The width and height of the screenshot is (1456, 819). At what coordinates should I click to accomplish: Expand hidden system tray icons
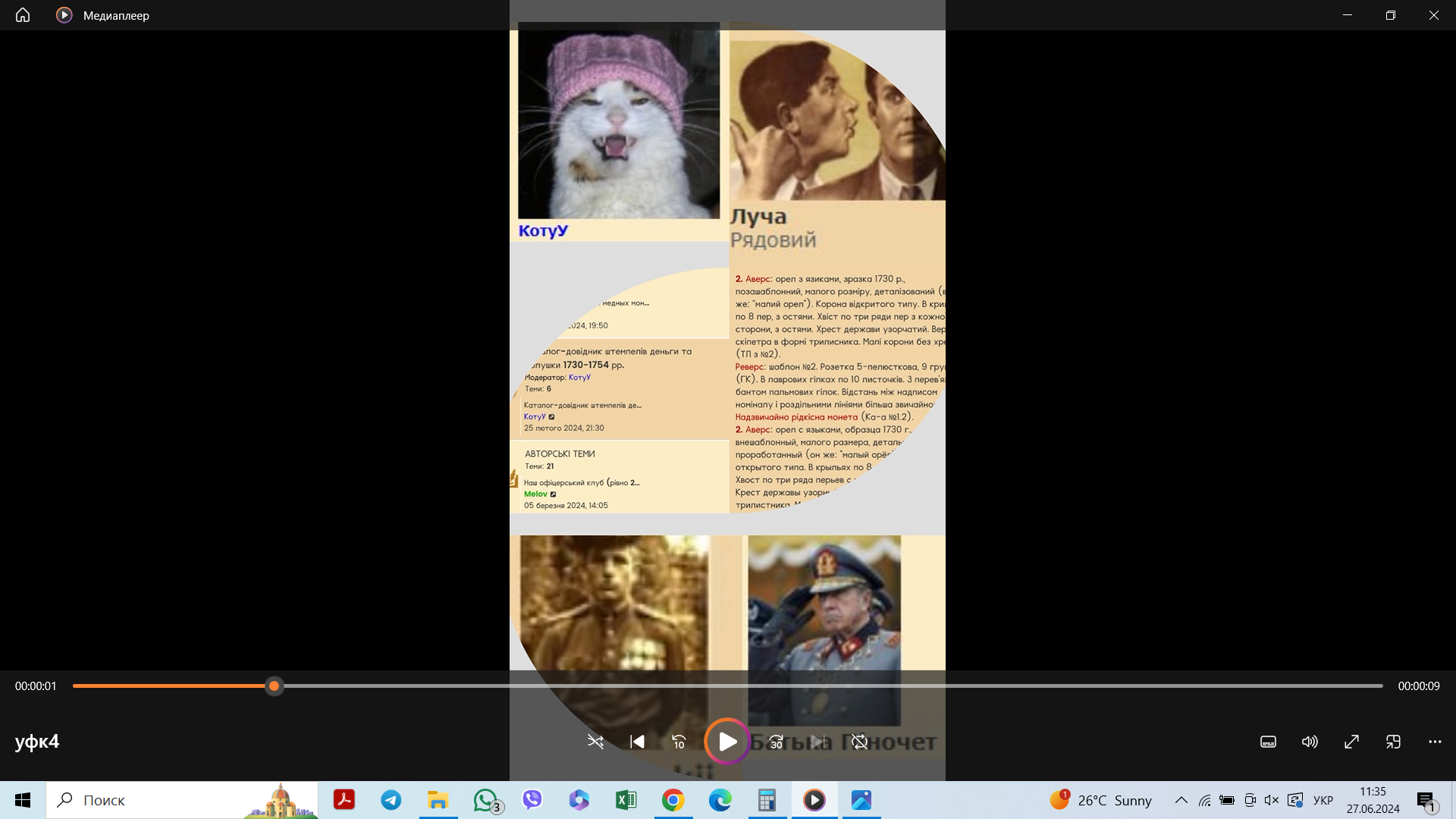1181,800
